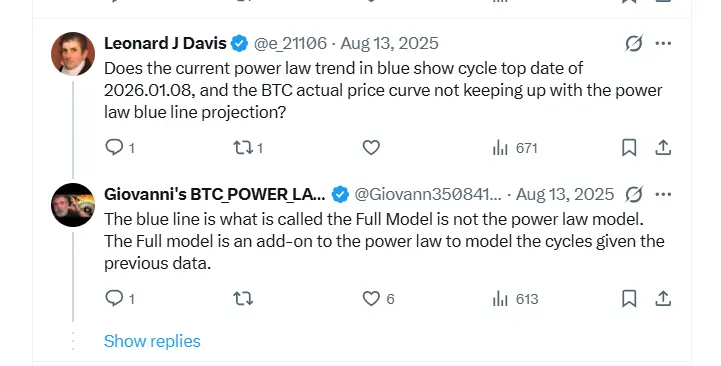Open Grok icon on Giovanni's tweet
Screen dimensions: 721x366
point(634,194)
